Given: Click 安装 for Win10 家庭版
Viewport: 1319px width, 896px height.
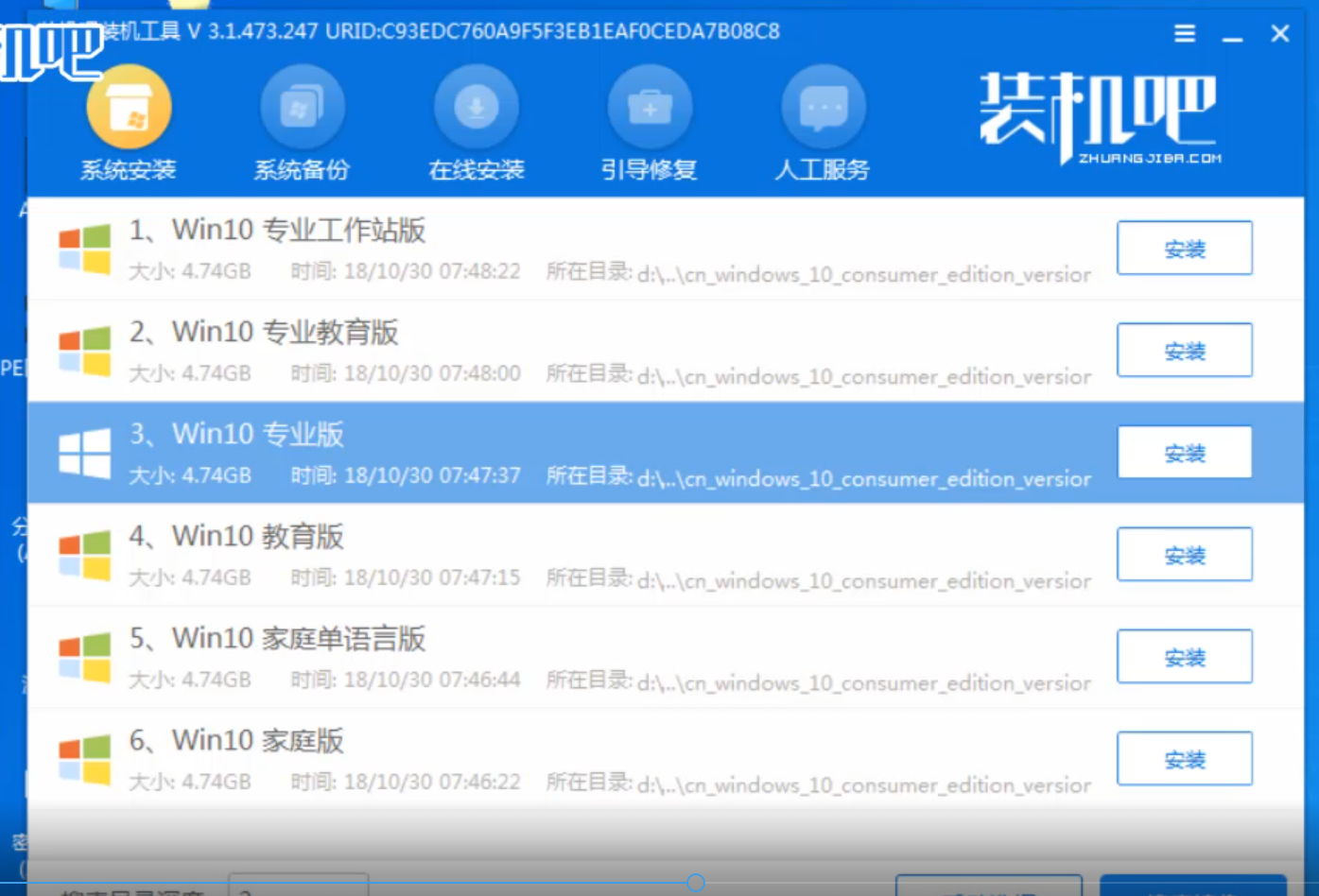Looking at the screenshot, I should point(1184,759).
